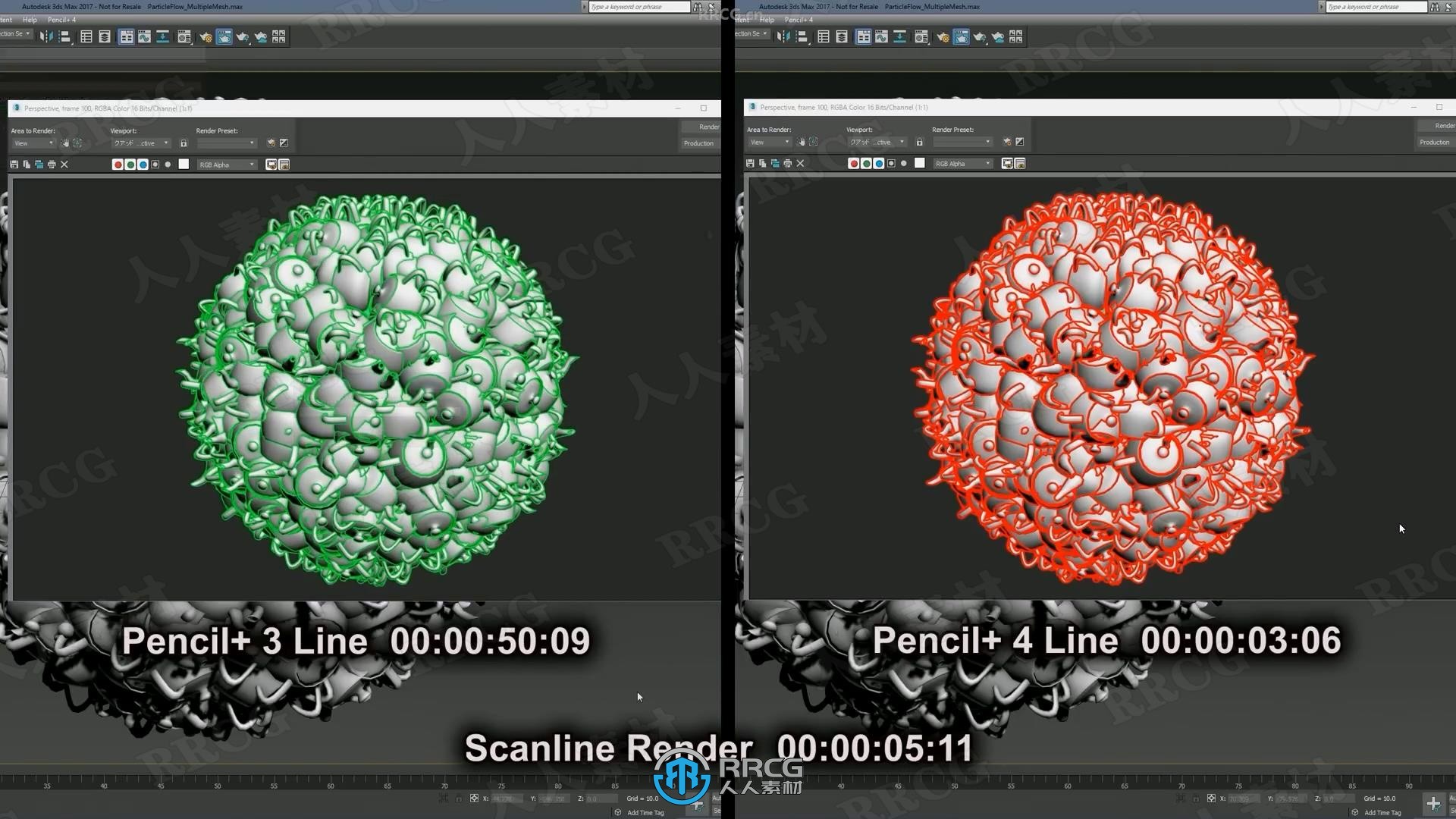Screen dimensions: 1456x819
Task: Open Material Editor in left window toolbar
Action: (x=184, y=36)
